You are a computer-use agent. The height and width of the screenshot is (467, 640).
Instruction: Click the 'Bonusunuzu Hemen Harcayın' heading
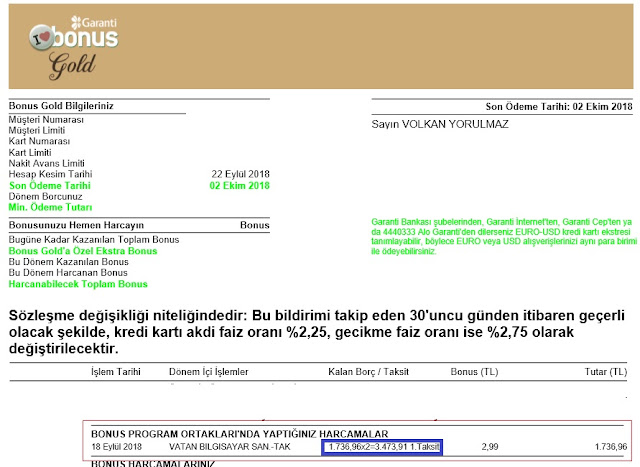(76, 225)
